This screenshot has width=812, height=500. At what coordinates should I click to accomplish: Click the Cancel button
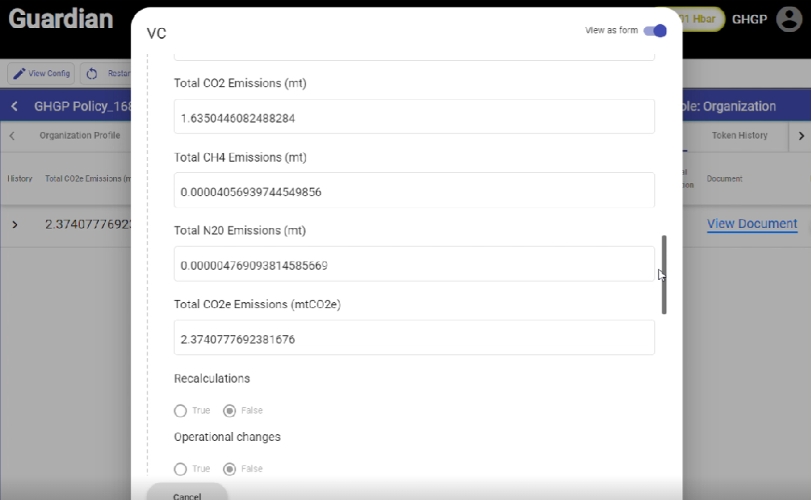(x=187, y=495)
